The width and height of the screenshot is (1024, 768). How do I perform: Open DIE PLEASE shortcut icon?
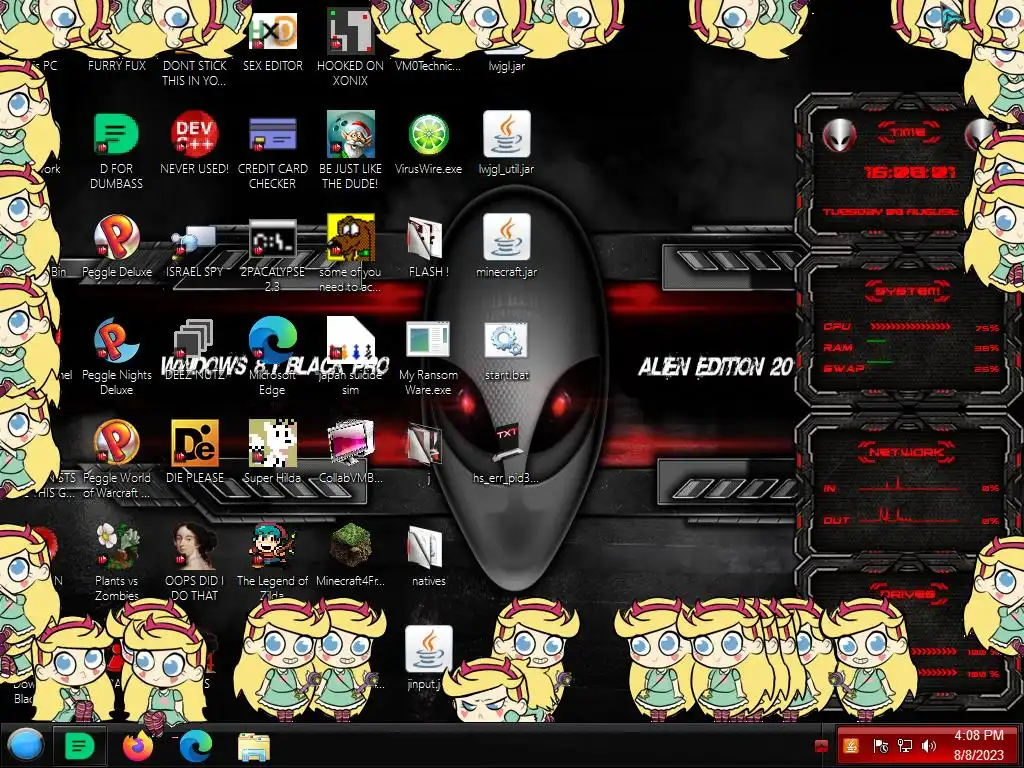(195, 443)
